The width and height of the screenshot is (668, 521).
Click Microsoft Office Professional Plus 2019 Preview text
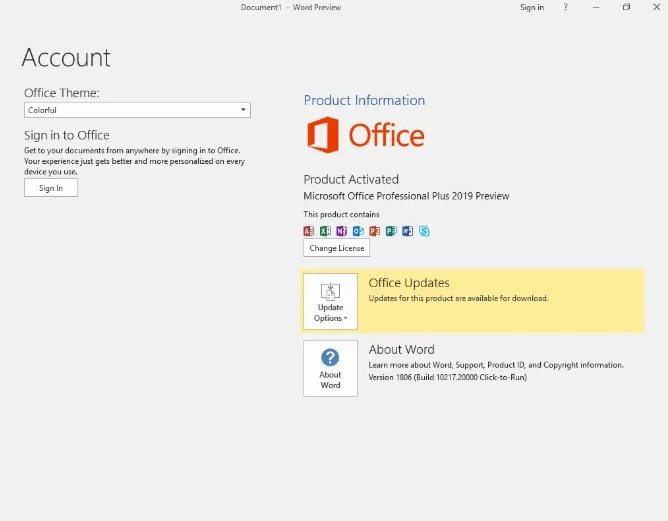point(406,196)
